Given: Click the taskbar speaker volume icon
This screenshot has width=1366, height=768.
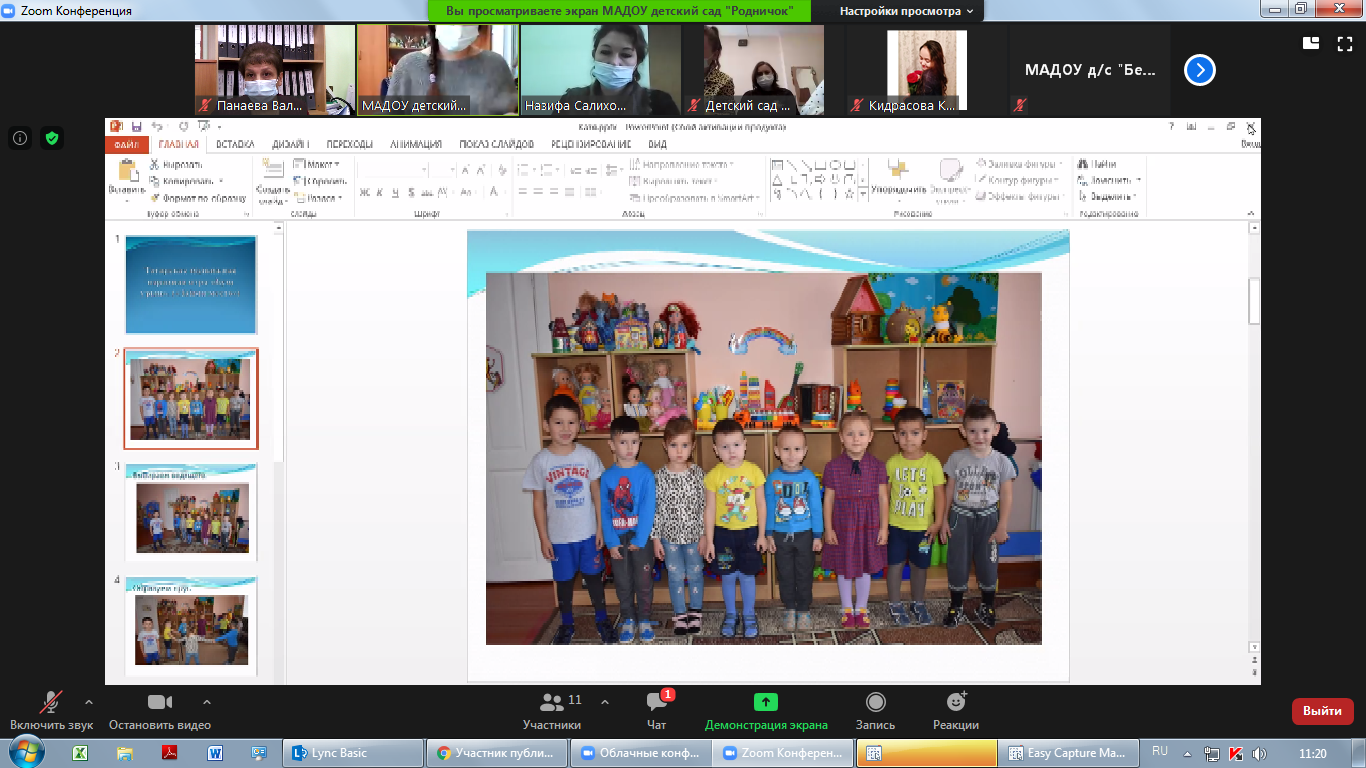Looking at the screenshot, I should [x=1259, y=753].
